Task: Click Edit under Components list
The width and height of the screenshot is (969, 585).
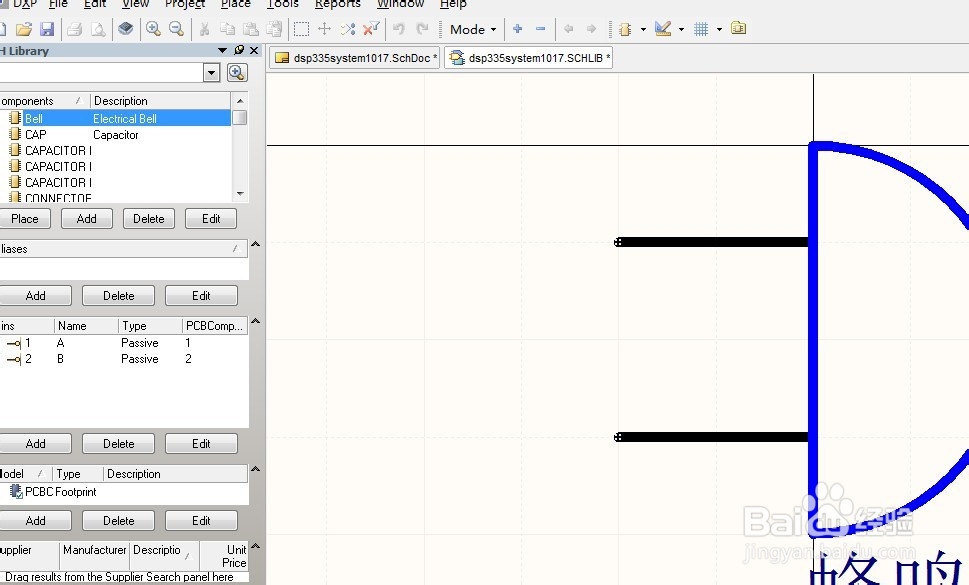Action: [x=211, y=219]
